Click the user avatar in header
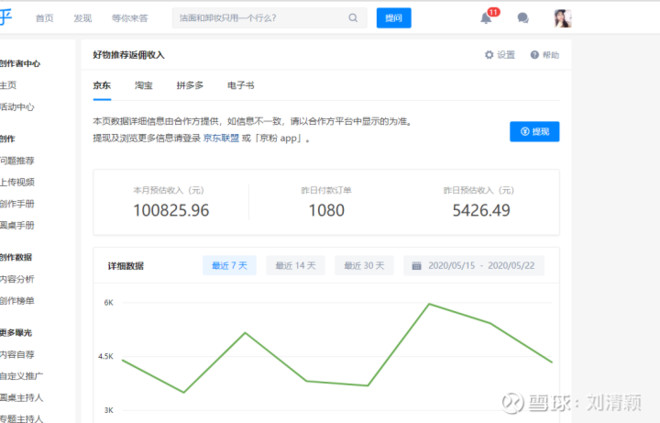660x423 pixels. (x=562, y=18)
